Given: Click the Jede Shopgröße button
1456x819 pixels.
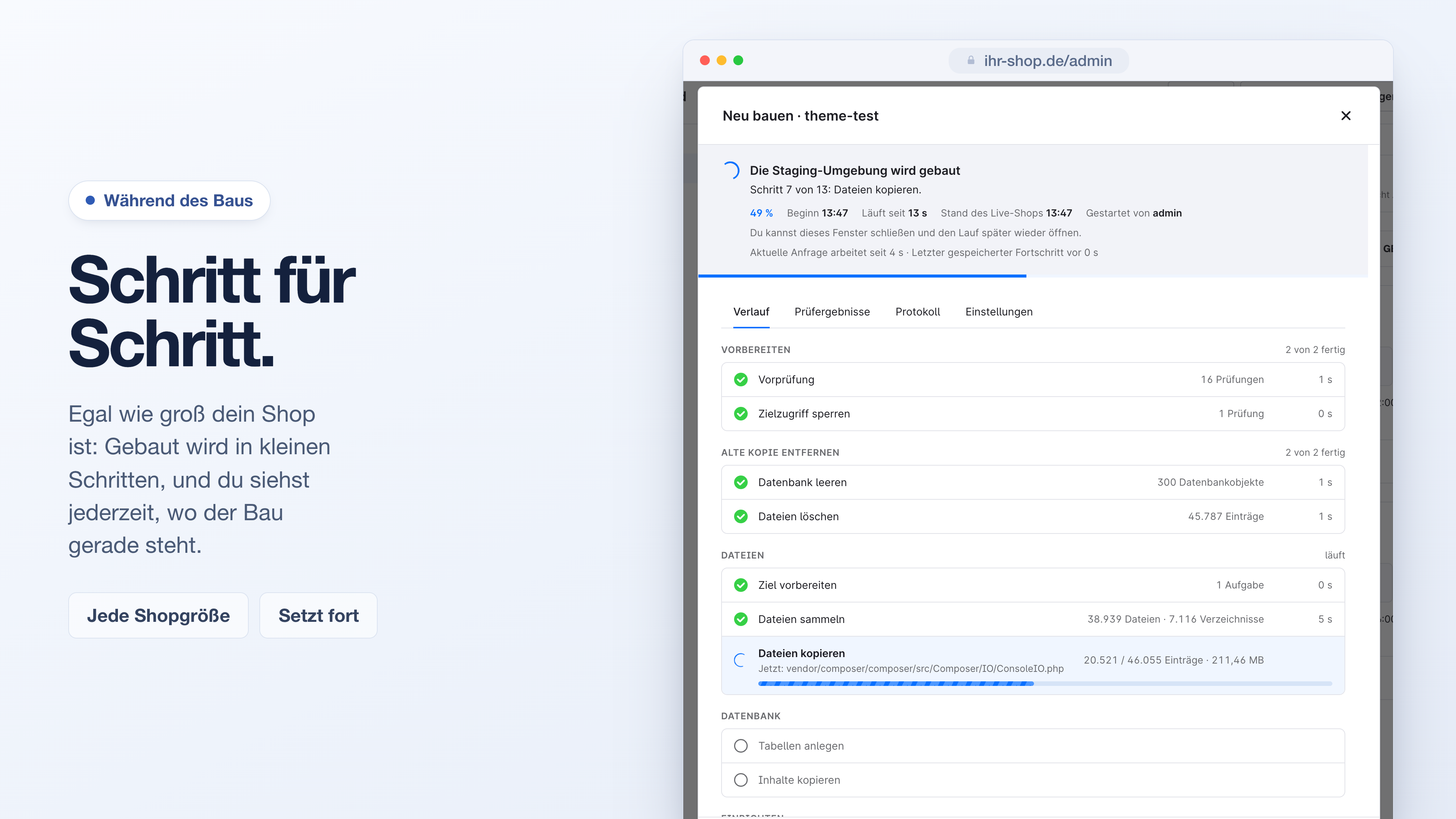Looking at the screenshot, I should point(158,615).
